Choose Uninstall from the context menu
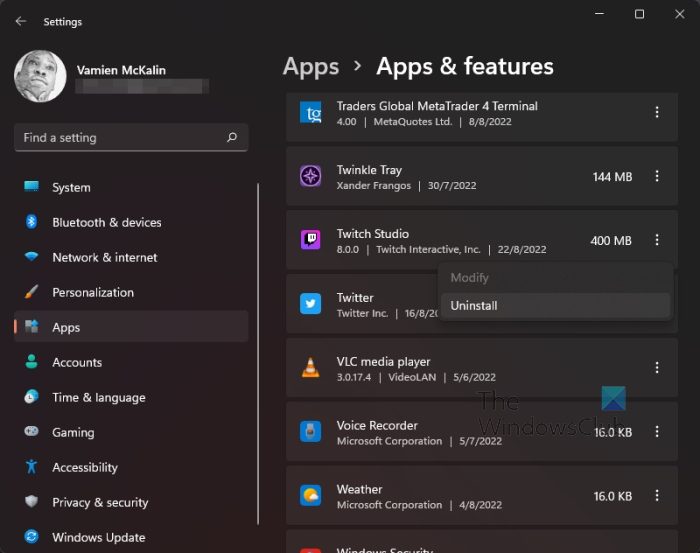Image resolution: width=700 pixels, height=553 pixels. [474, 306]
